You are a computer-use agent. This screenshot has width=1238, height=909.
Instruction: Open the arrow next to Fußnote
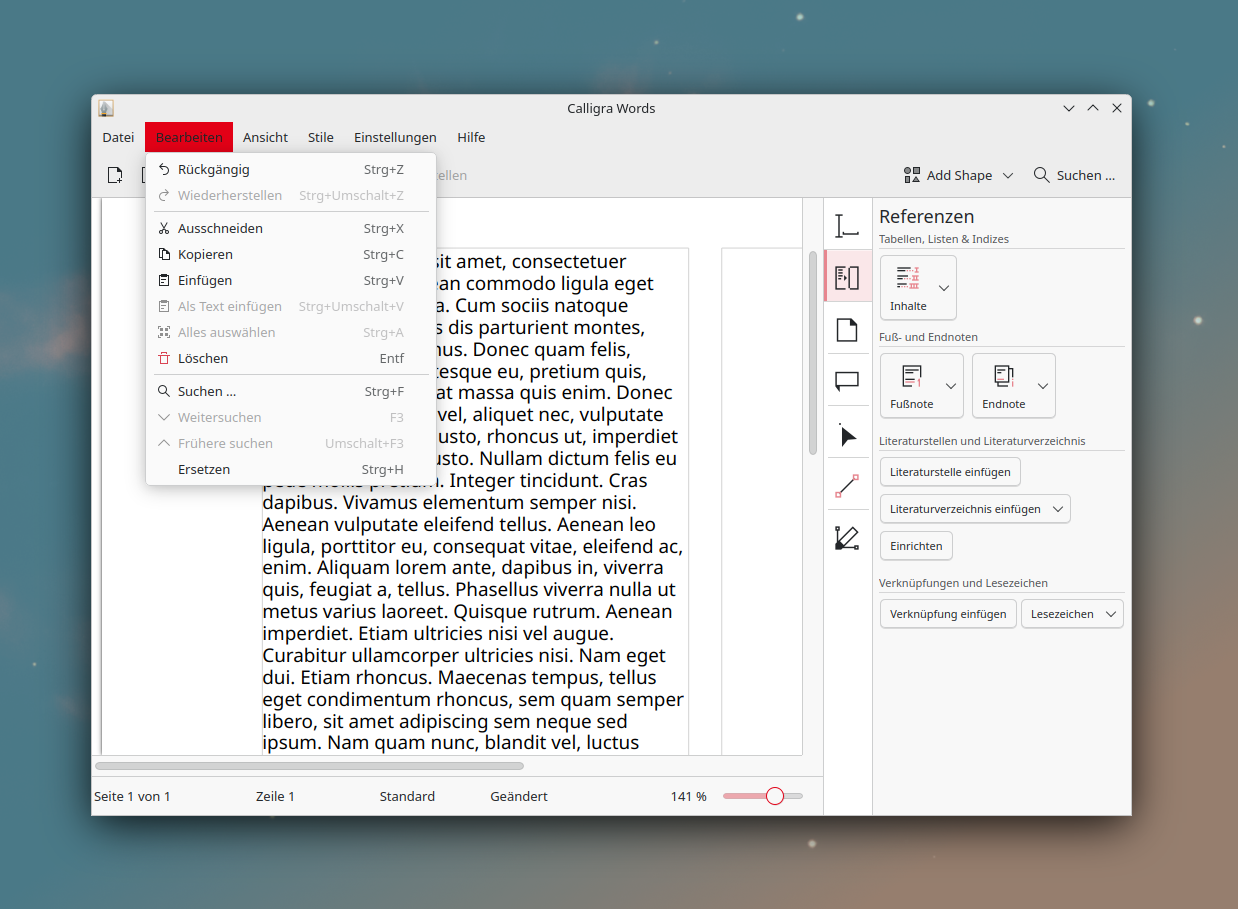951,386
